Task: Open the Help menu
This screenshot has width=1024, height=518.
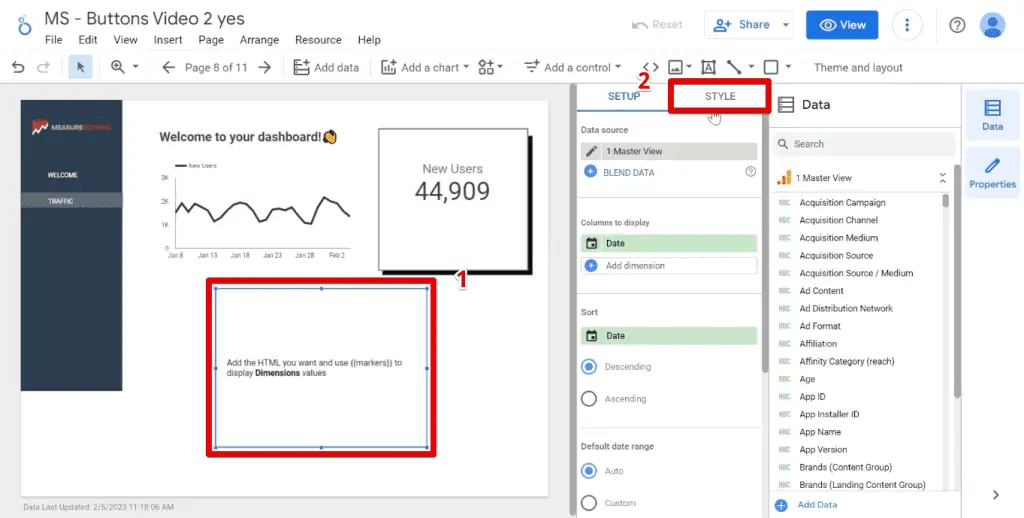Action: (369, 40)
